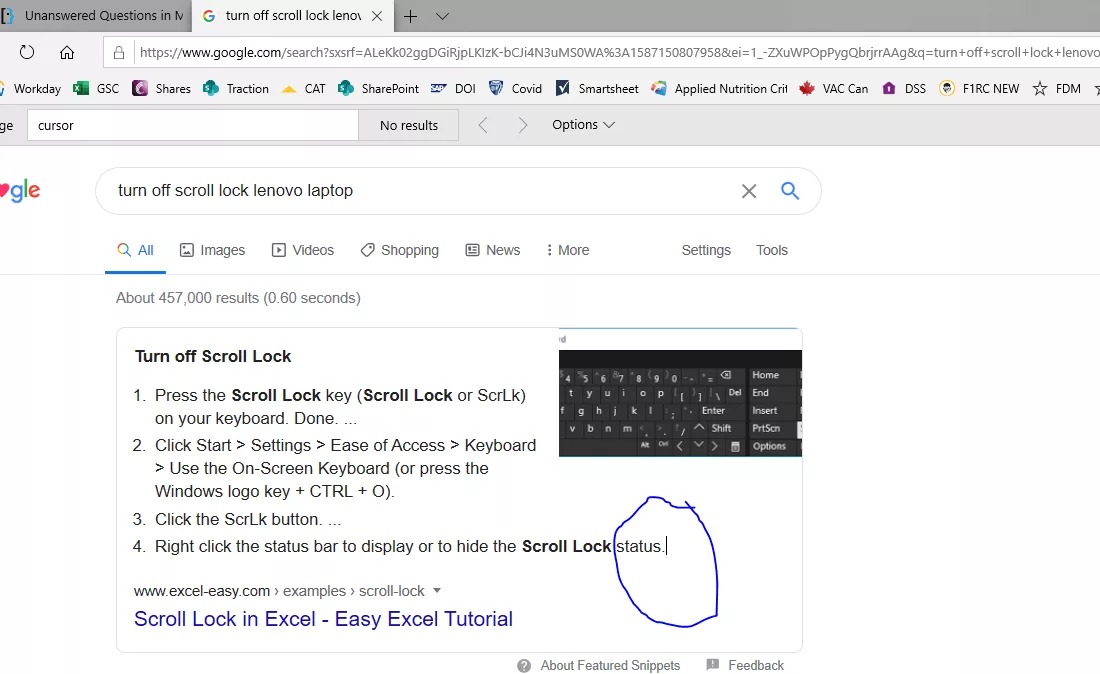Go to next find result arrow
Screen dimensions: 1100x674
(x=522, y=125)
